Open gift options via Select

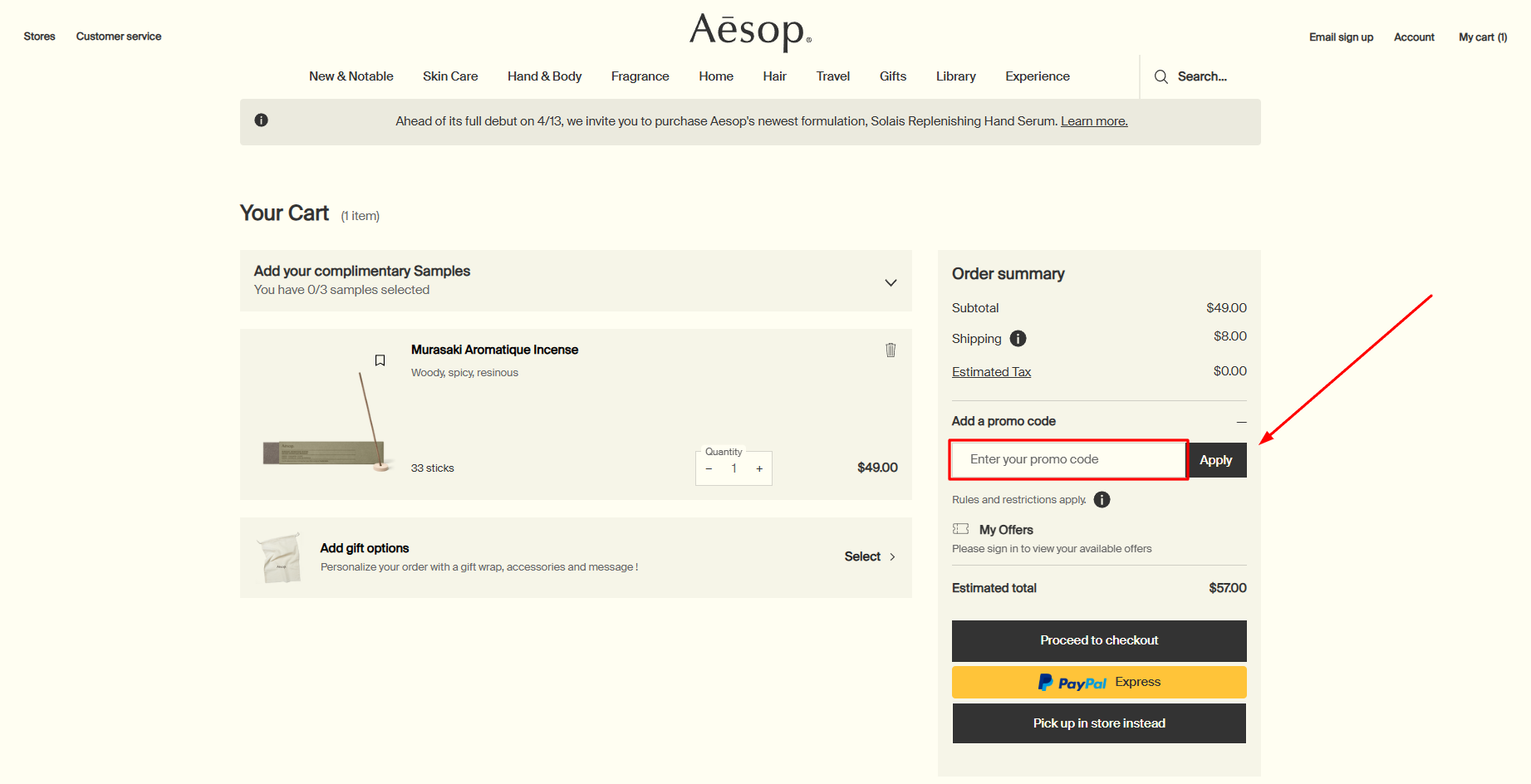(870, 556)
